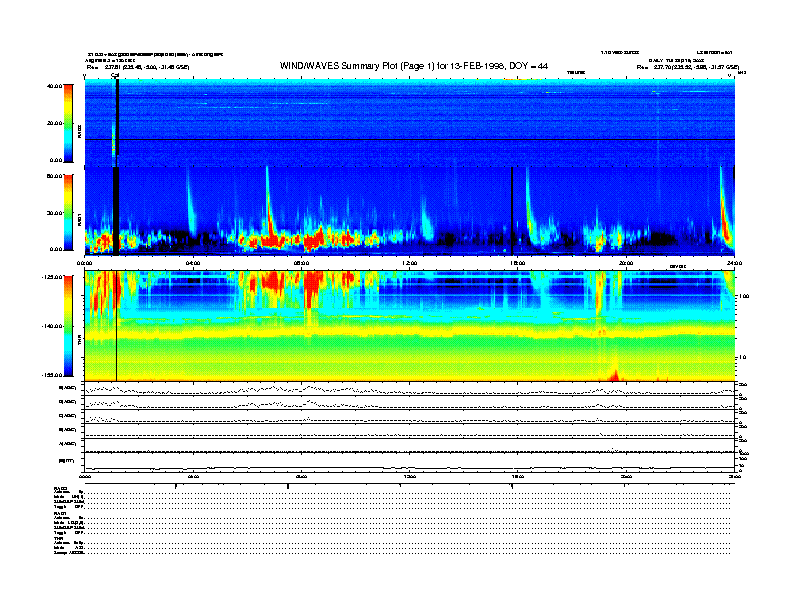The image size is (792, 612).
Task: Click the 12:00 tick under RAD1 spectrogram
Action: click(x=410, y=263)
